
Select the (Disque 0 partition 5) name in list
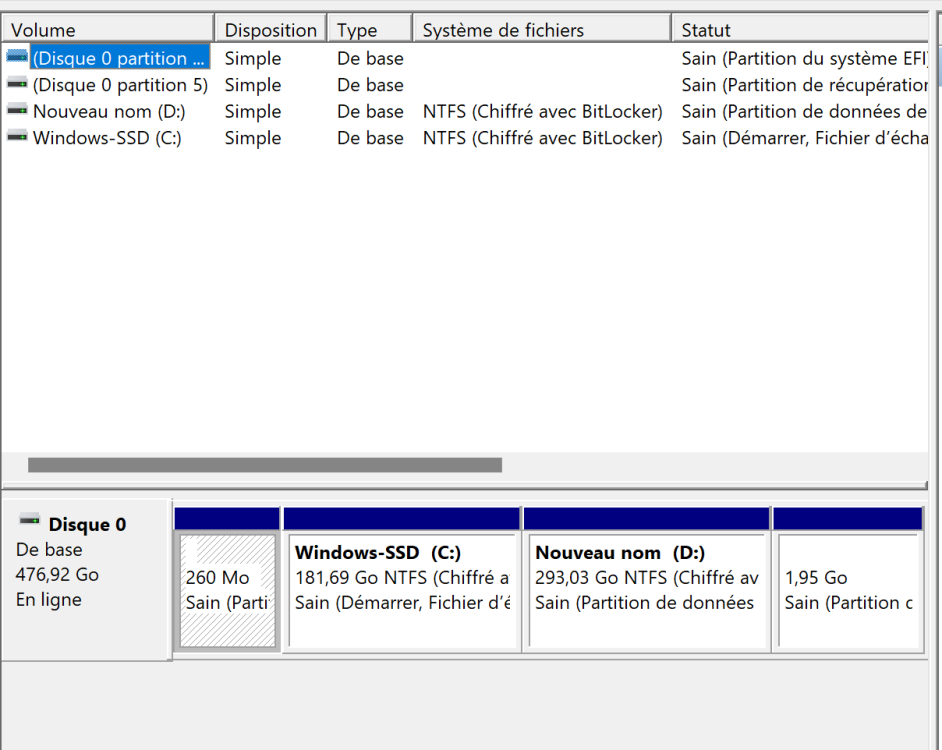click(120, 85)
